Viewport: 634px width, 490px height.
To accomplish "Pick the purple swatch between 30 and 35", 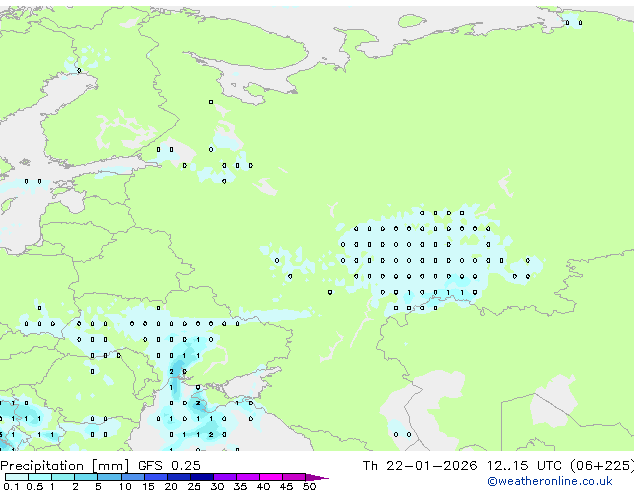I will [225, 477].
